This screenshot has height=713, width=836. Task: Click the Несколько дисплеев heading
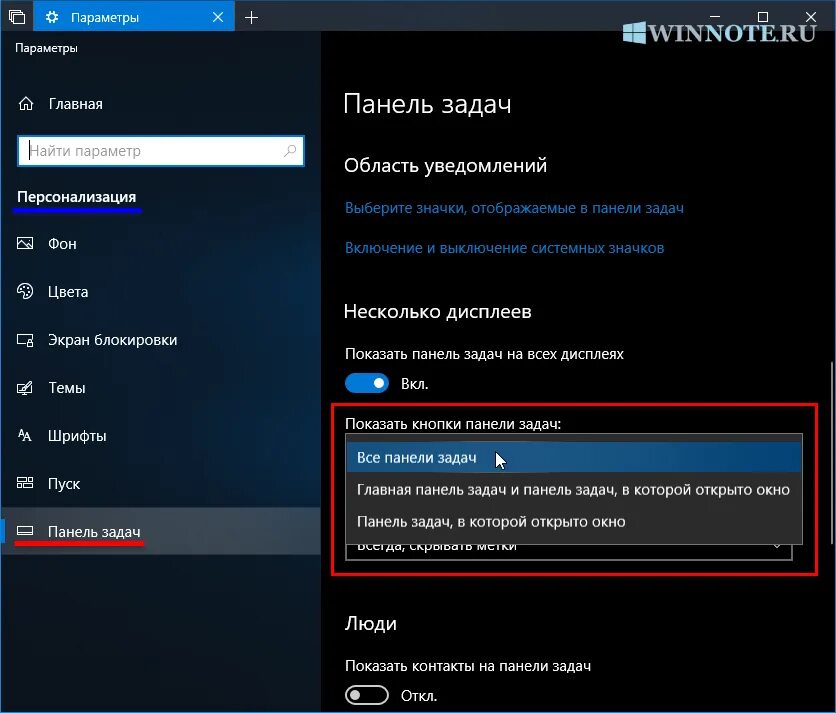(438, 311)
